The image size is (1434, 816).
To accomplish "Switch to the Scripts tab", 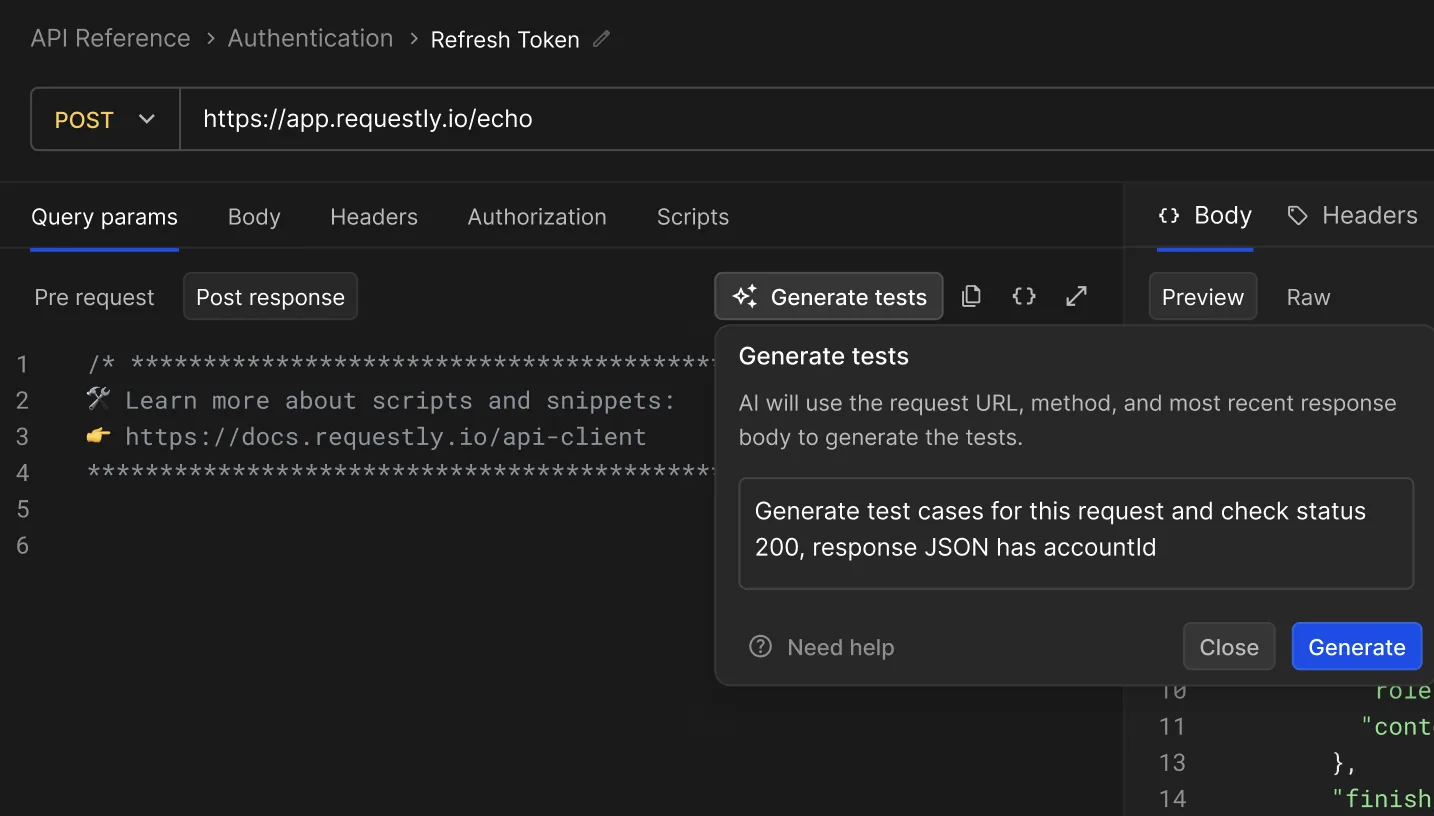I will pos(692,217).
